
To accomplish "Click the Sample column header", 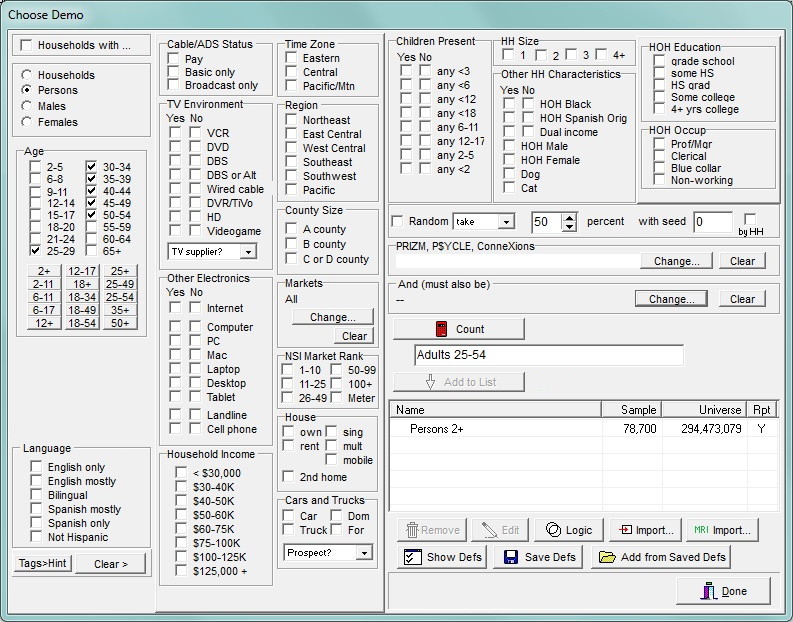I will [632, 410].
